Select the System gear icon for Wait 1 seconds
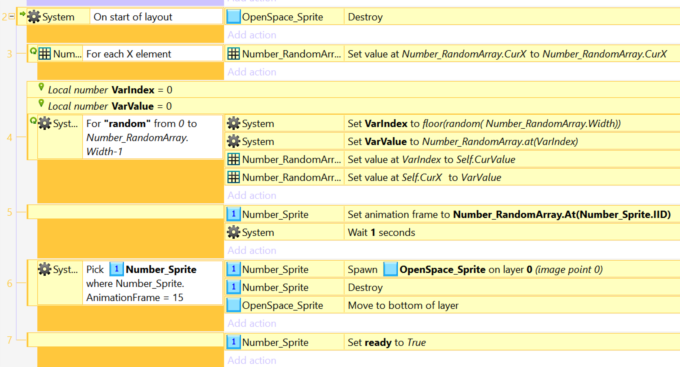The width and height of the screenshot is (680, 367). (x=233, y=232)
